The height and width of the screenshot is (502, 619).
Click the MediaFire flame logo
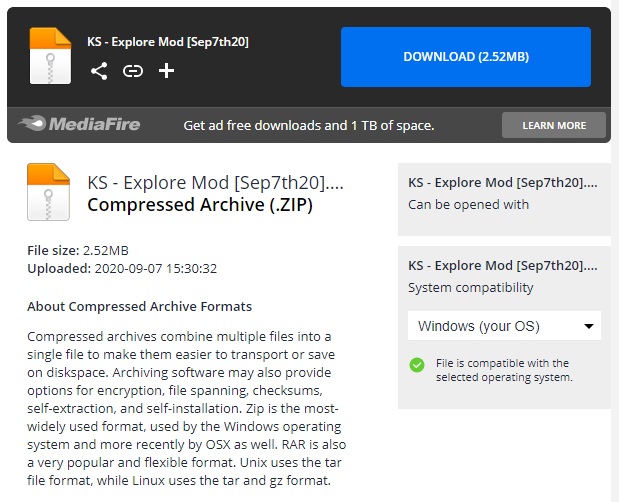[x=32, y=125]
